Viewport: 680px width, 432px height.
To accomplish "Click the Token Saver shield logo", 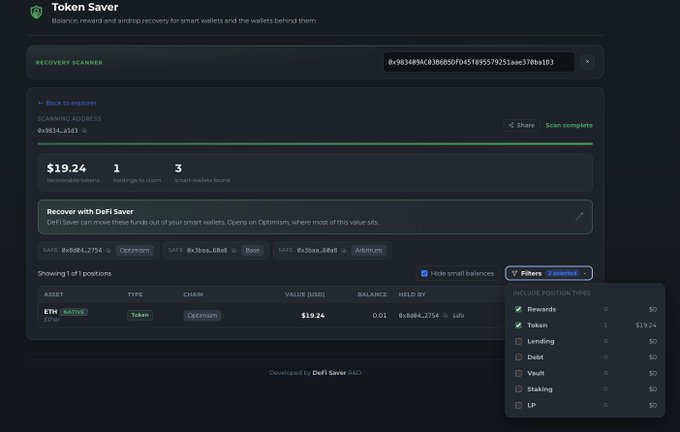I will [36, 12].
